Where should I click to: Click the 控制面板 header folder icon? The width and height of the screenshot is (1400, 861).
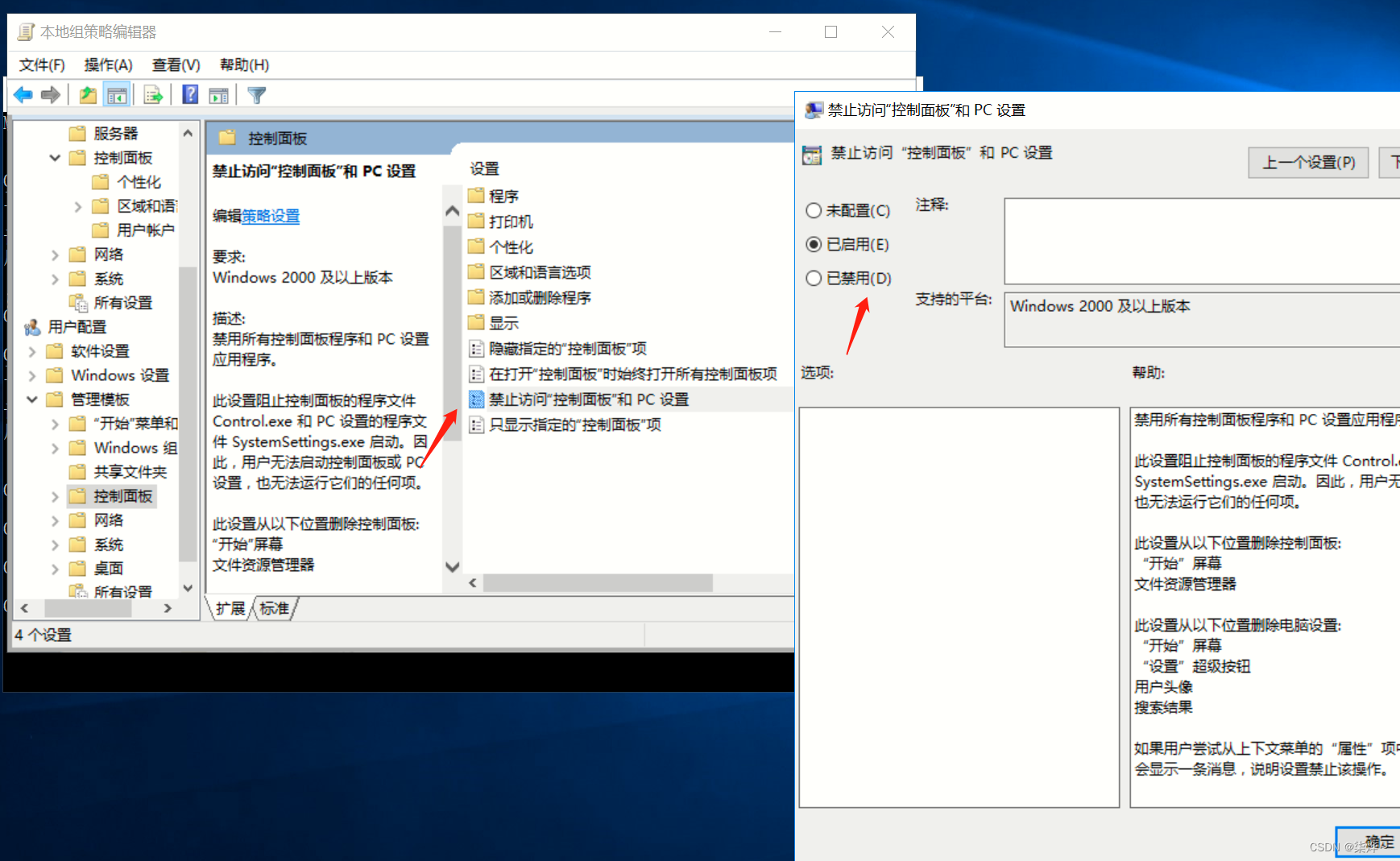tap(227, 138)
